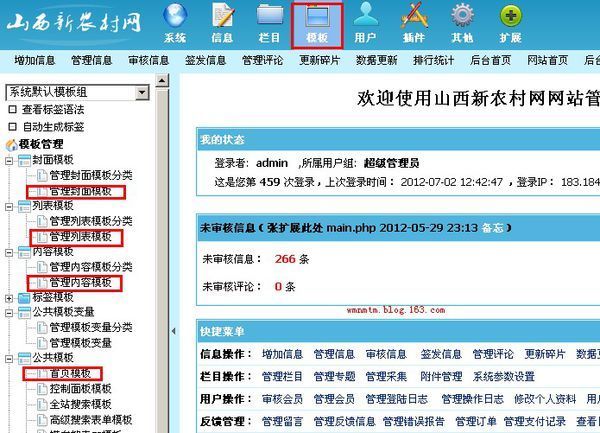Open 管理评论 in the sub-navigation bar
This screenshot has width=600, height=433.
[x=263, y=60]
